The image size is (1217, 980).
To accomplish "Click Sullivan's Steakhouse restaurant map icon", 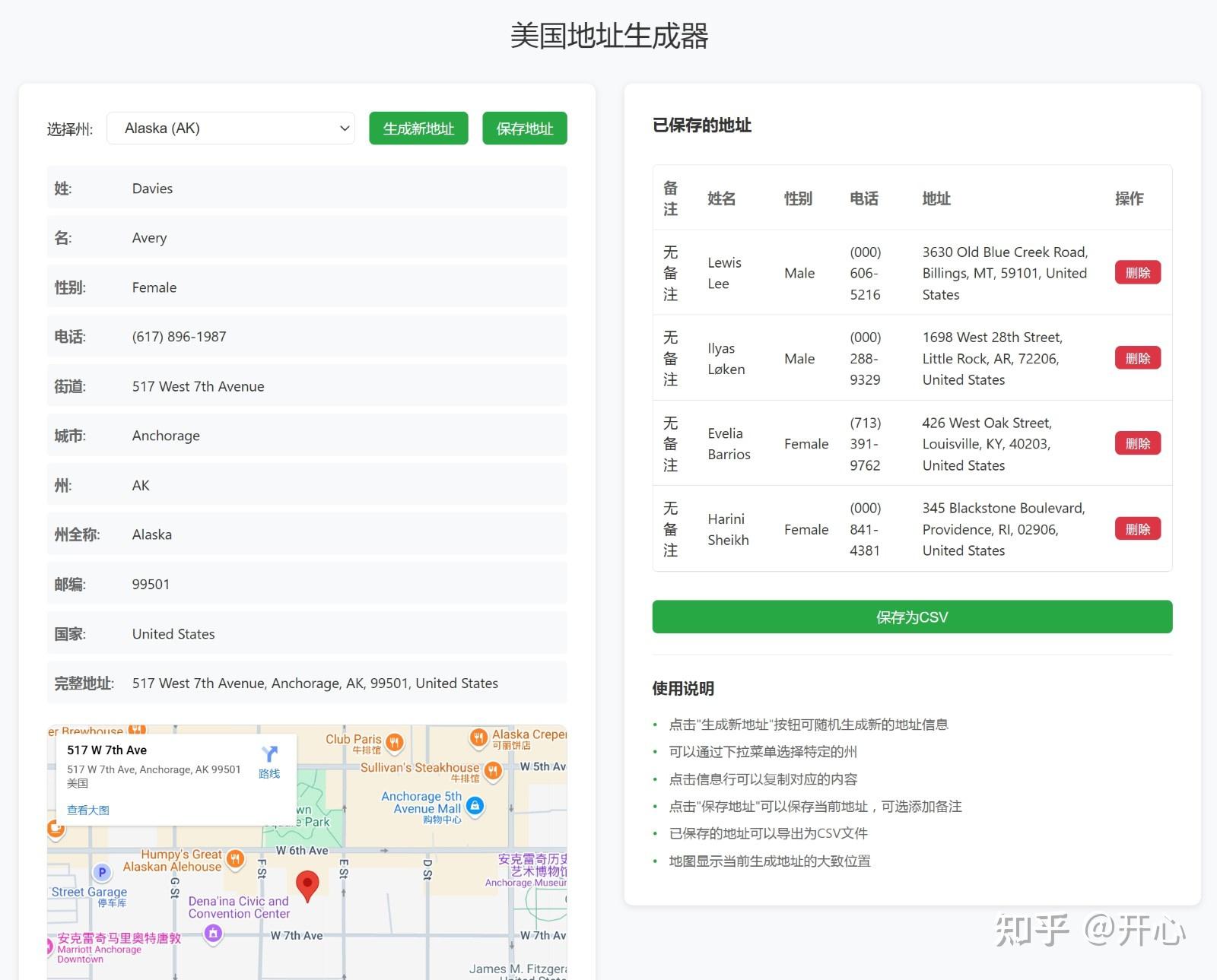I will [493, 772].
